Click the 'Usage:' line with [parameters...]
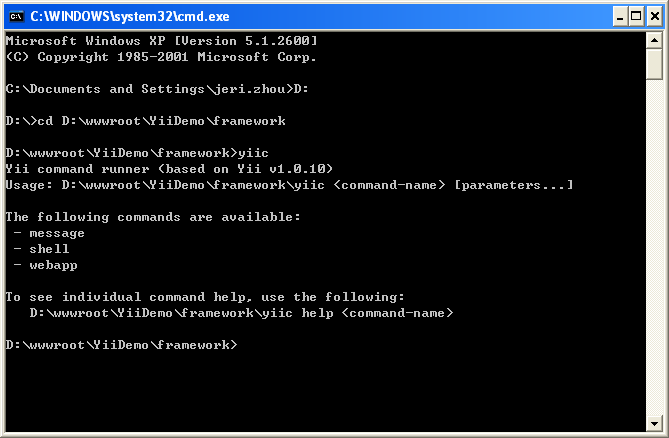 tap(289, 185)
